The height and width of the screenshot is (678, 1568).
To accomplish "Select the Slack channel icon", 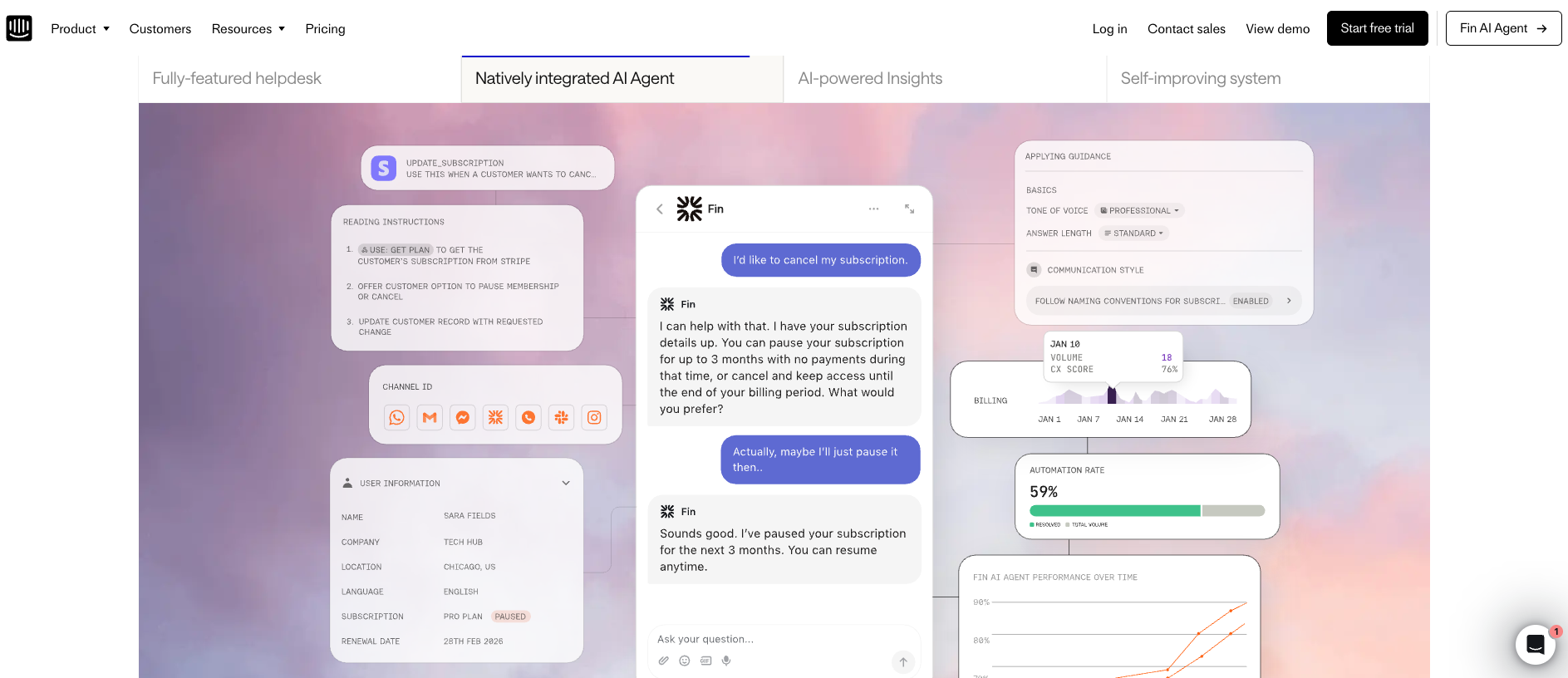I will click(562, 417).
